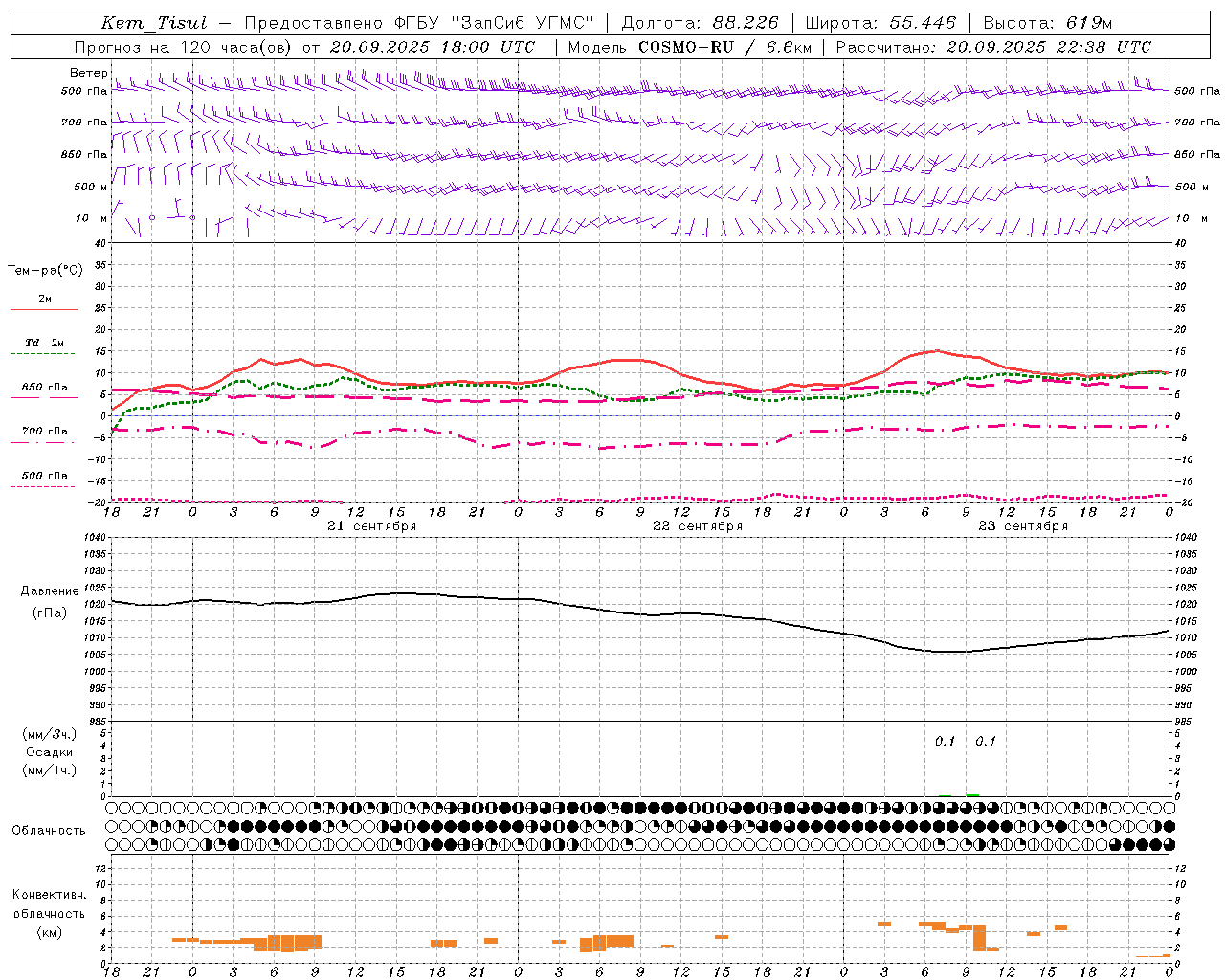Click the 22 сентября date label
This screenshot has width=1225, height=980.
click(x=698, y=526)
